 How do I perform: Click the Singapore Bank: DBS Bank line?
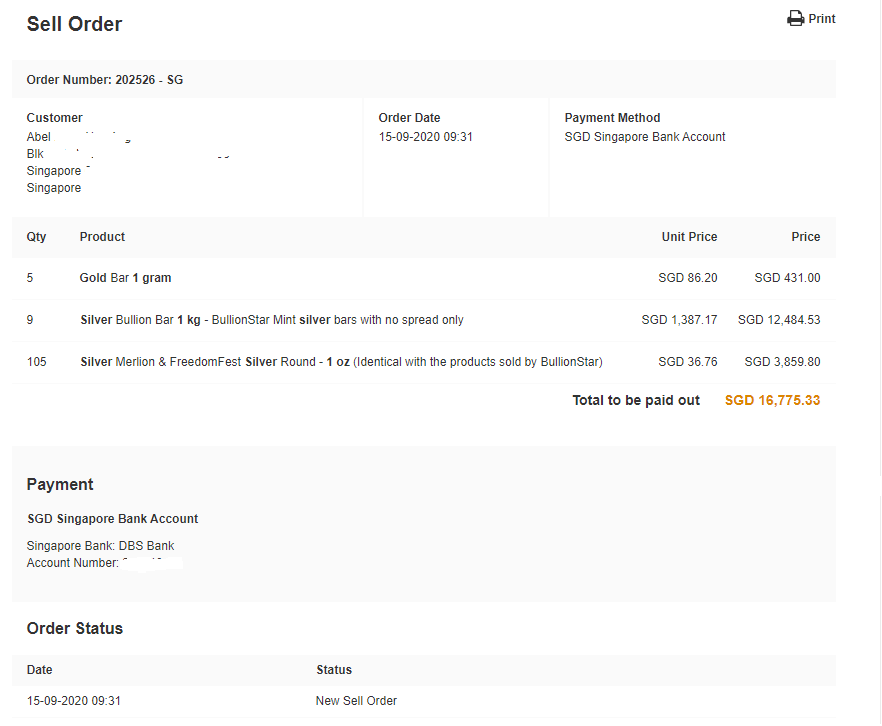(x=101, y=546)
